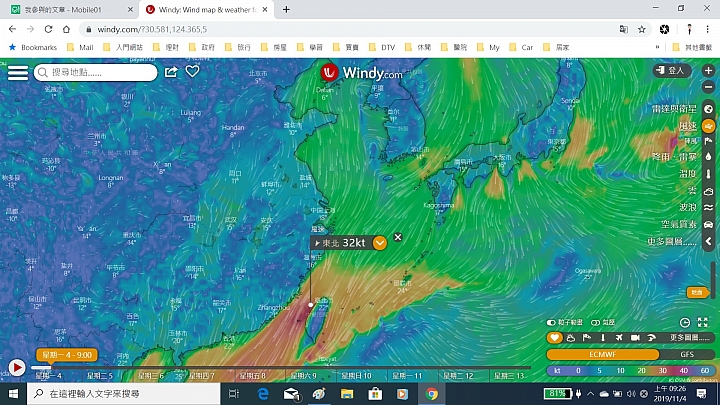Screen dimensions: 720x405
Task: Select the wind gusts flag layer icon
Action: pyautogui.click(x=708, y=141)
